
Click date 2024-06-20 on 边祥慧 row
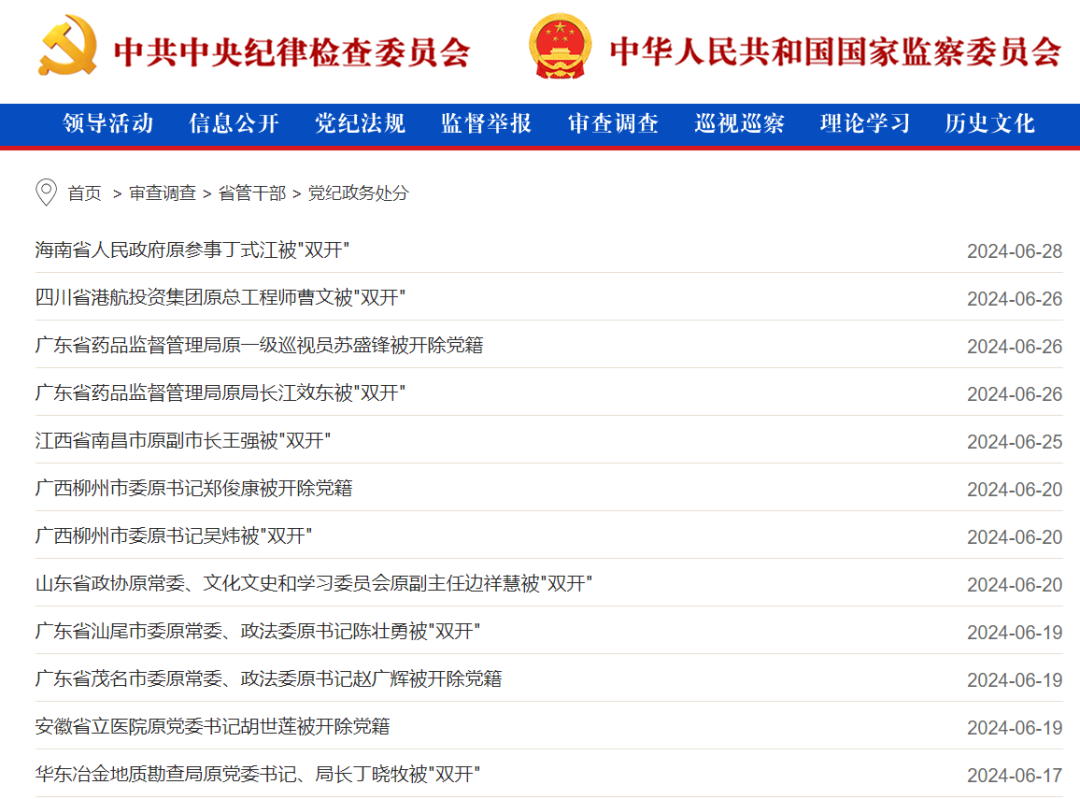click(1015, 585)
